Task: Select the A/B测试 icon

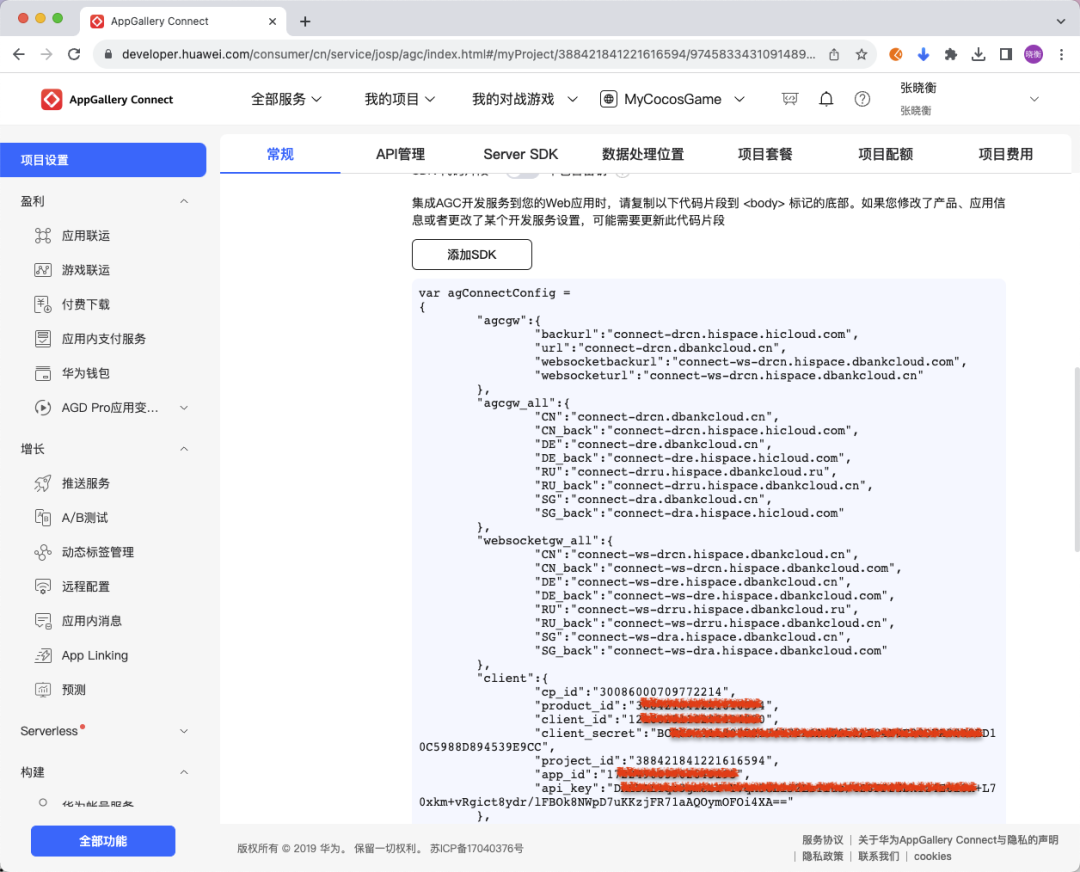Action: [43, 517]
